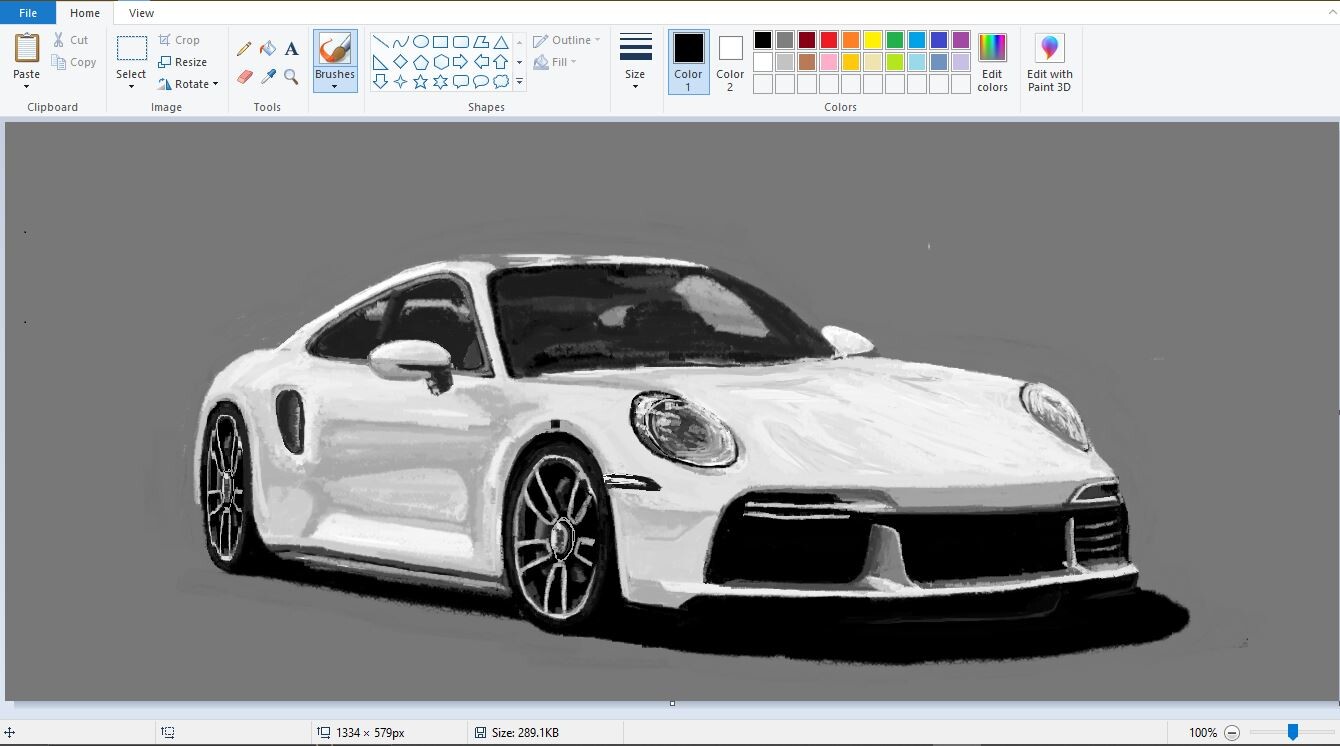
Task: Select the Pencil tool
Action: pos(243,48)
